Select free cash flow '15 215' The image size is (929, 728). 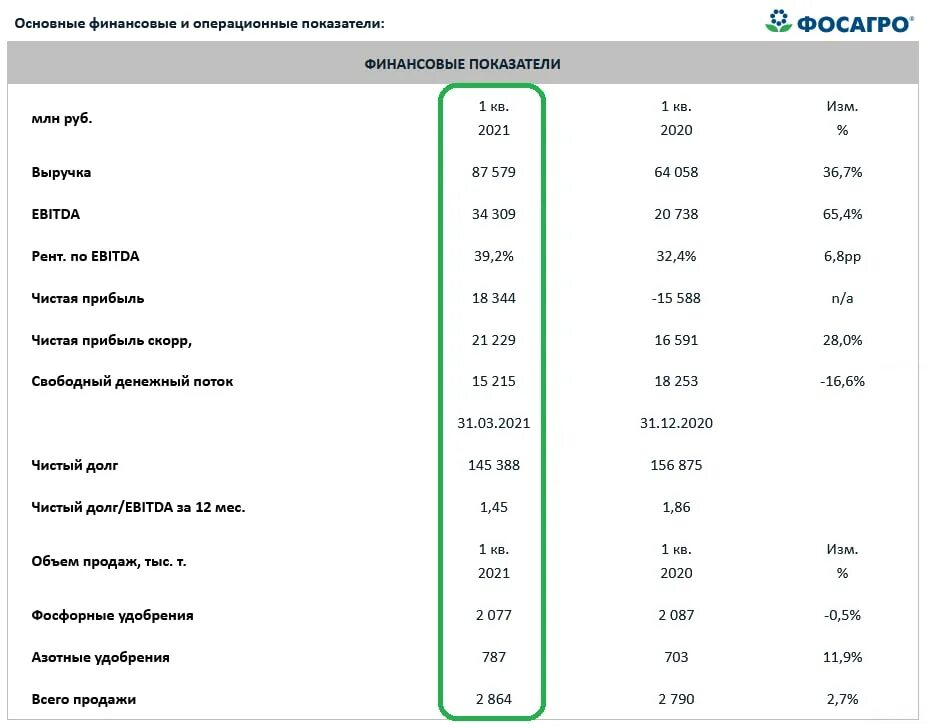point(494,381)
